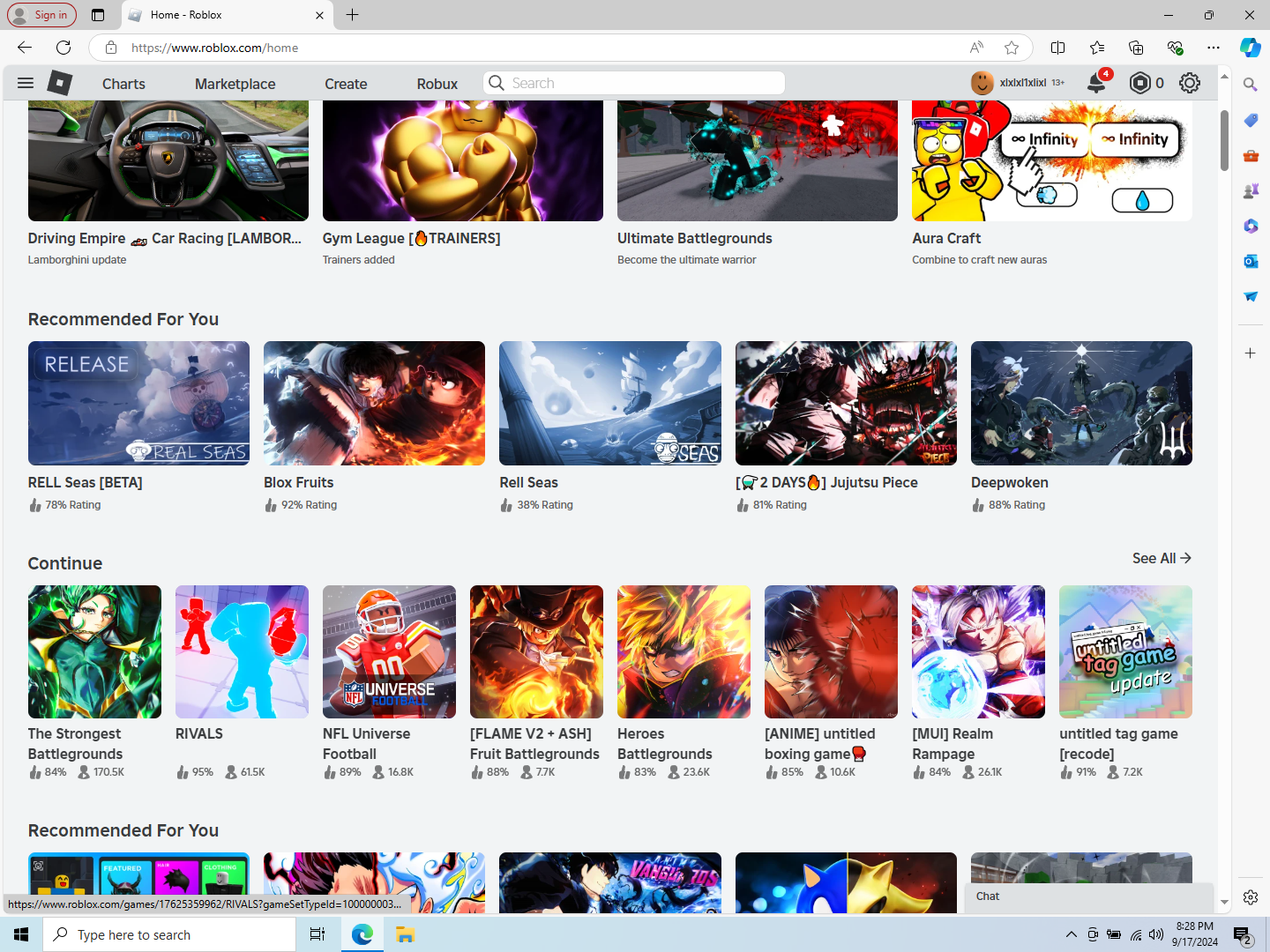The height and width of the screenshot is (952, 1270).
Task: Open The Strongest Battlegrounds thumbnail
Action: pyautogui.click(x=94, y=651)
